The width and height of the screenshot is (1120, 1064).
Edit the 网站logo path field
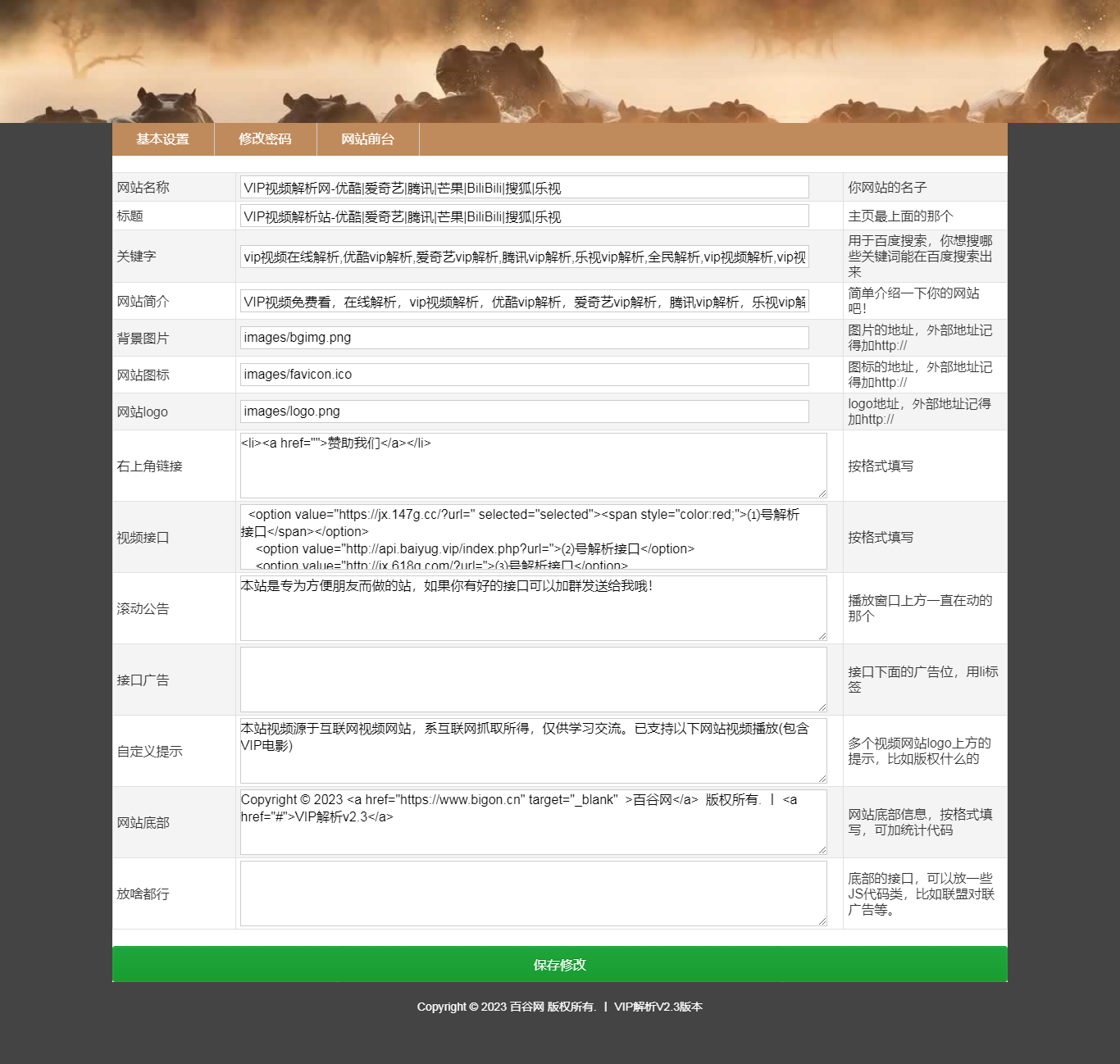coord(525,412)
